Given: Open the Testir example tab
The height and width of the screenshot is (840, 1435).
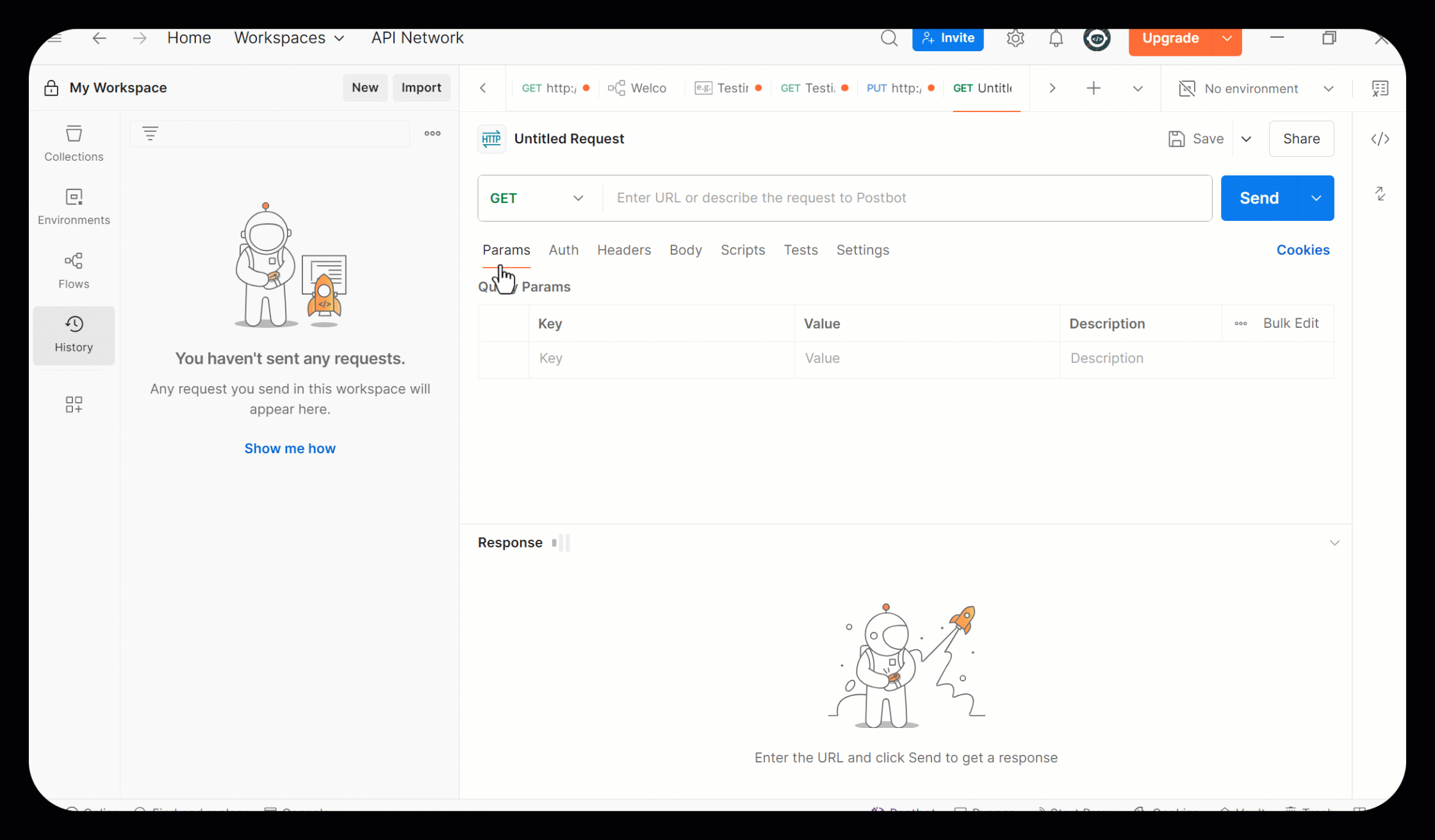Looking at the screenshot, I should [x=728, y=88].
